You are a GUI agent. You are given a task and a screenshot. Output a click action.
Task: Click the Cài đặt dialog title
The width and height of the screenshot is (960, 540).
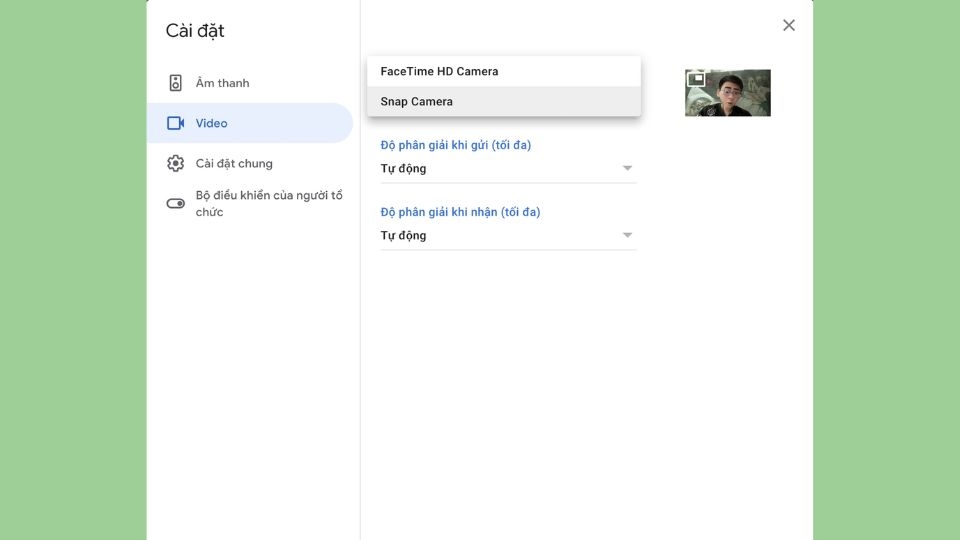pos(195,31)
